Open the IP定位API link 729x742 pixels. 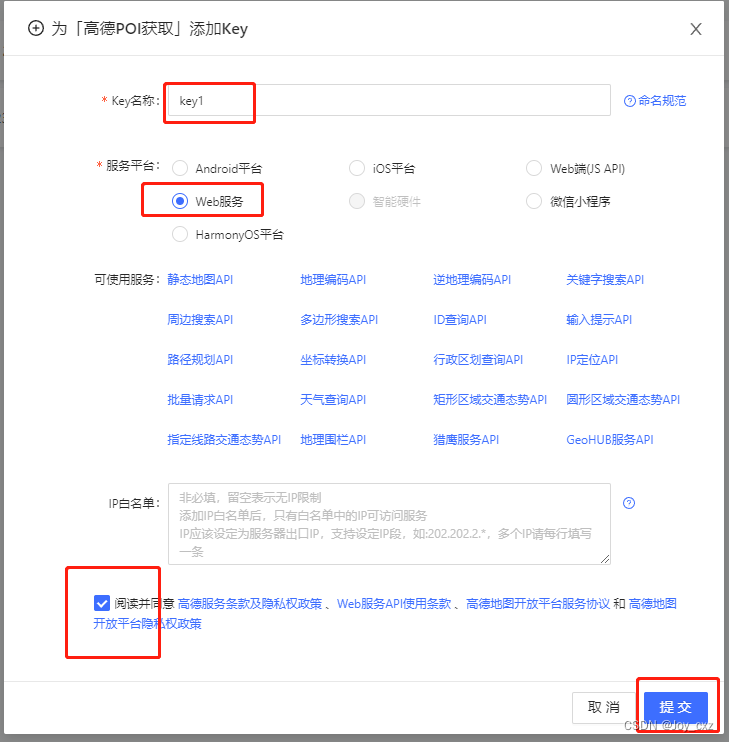pyautogui.click(x=592, y=360)
